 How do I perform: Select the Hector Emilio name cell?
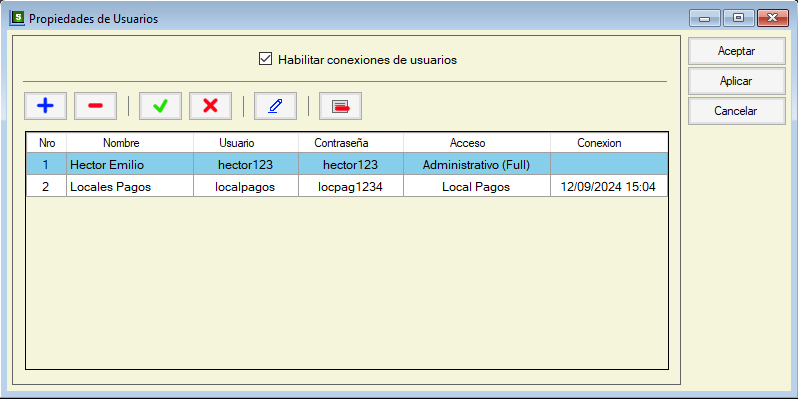pyautogui.click(x=130, y=165)
